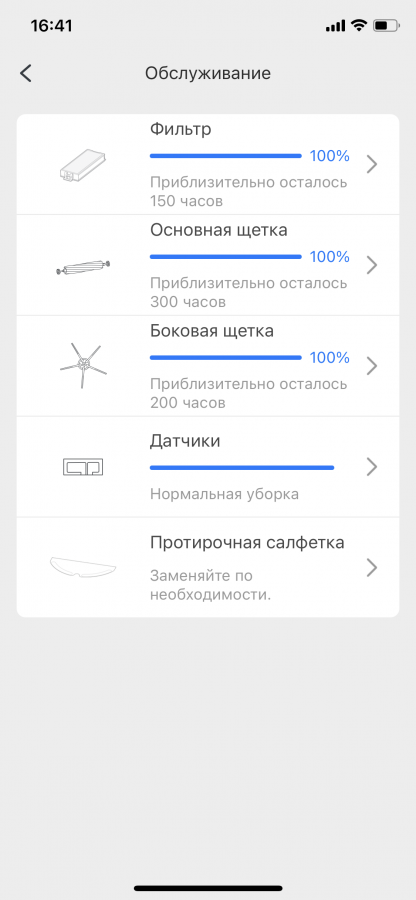Tap the Wi-Fi status icon
Screen dimensions: 416x900
click(x=359, y=25)
